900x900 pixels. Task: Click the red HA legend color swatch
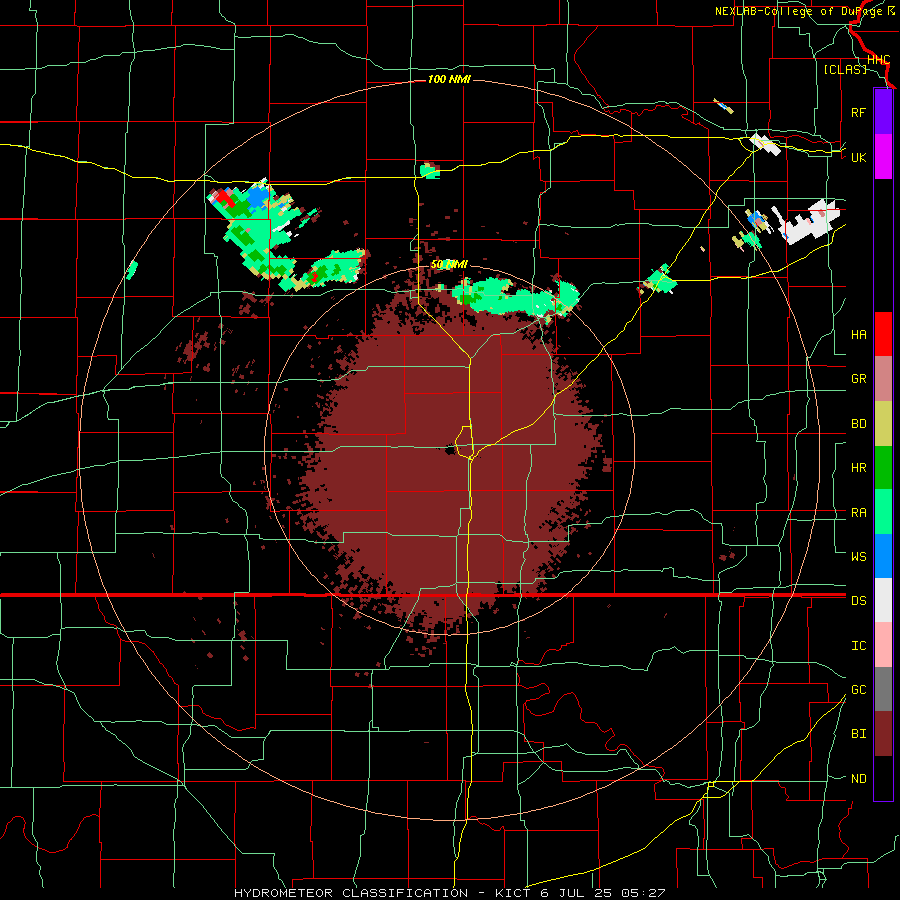tap(883, 334)
